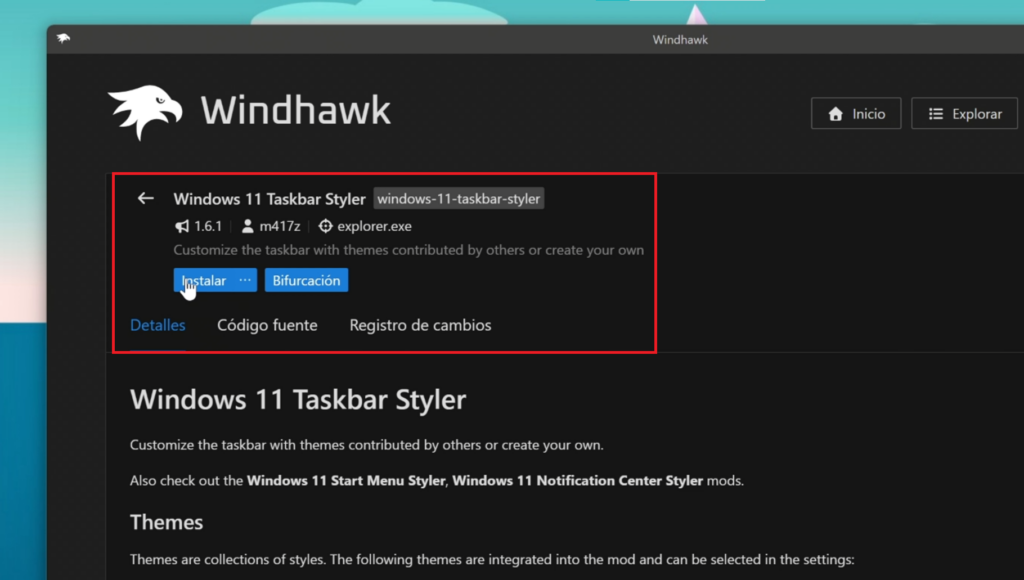Screen dimensions: 1024x580
Task: Go to Inicio home page
Action: (856, 114)
